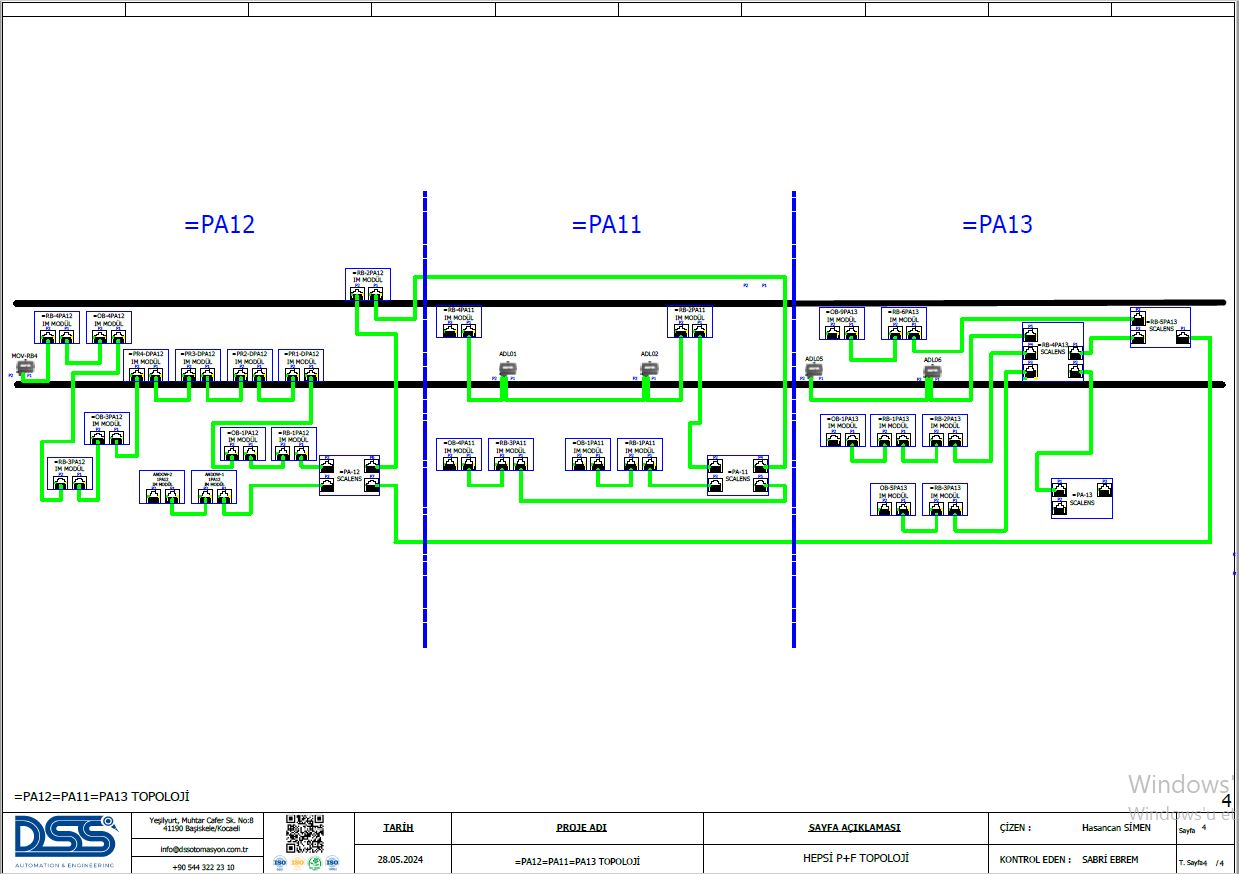1239x874 pixels.
Task: Click the PA-13 SCALENS switch block
Action: click(x=1081, y=498)
